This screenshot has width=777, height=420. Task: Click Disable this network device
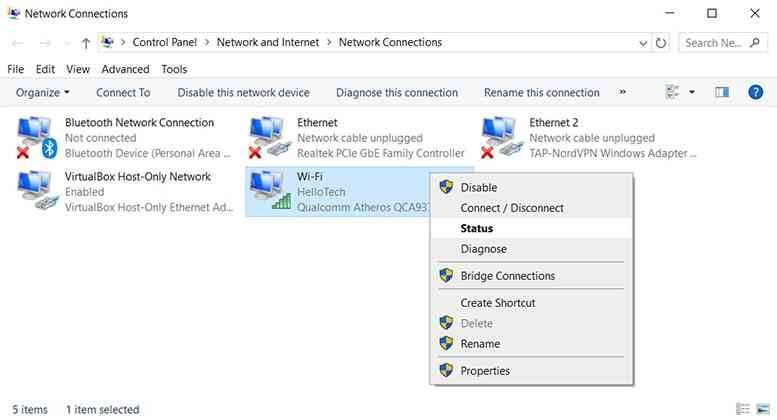click(x=243, y=93)
